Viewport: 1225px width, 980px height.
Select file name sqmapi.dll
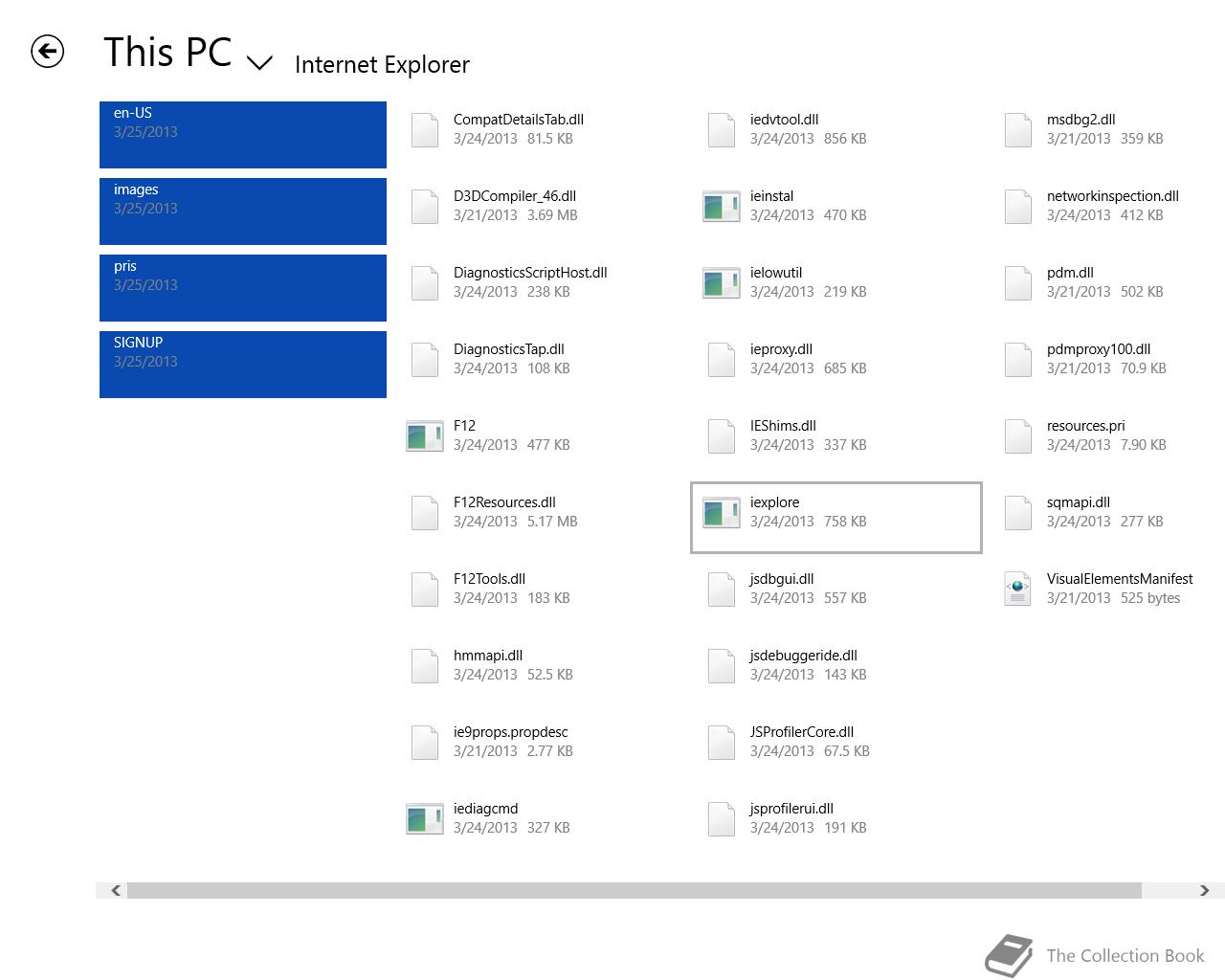[1079, 502]
